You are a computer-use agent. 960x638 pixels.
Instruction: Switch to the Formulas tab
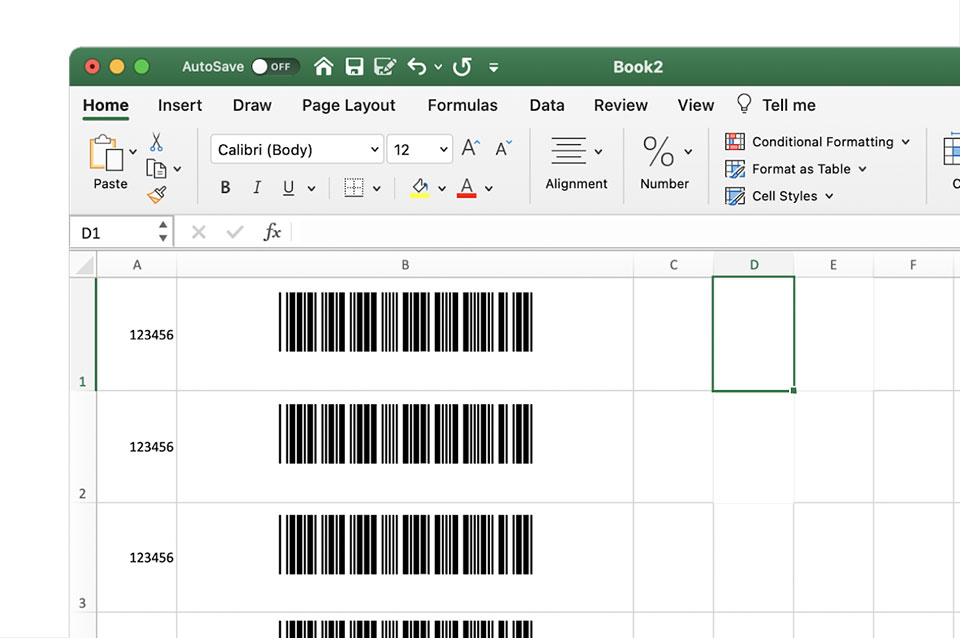pyautogui.click(x=463, y=105)
